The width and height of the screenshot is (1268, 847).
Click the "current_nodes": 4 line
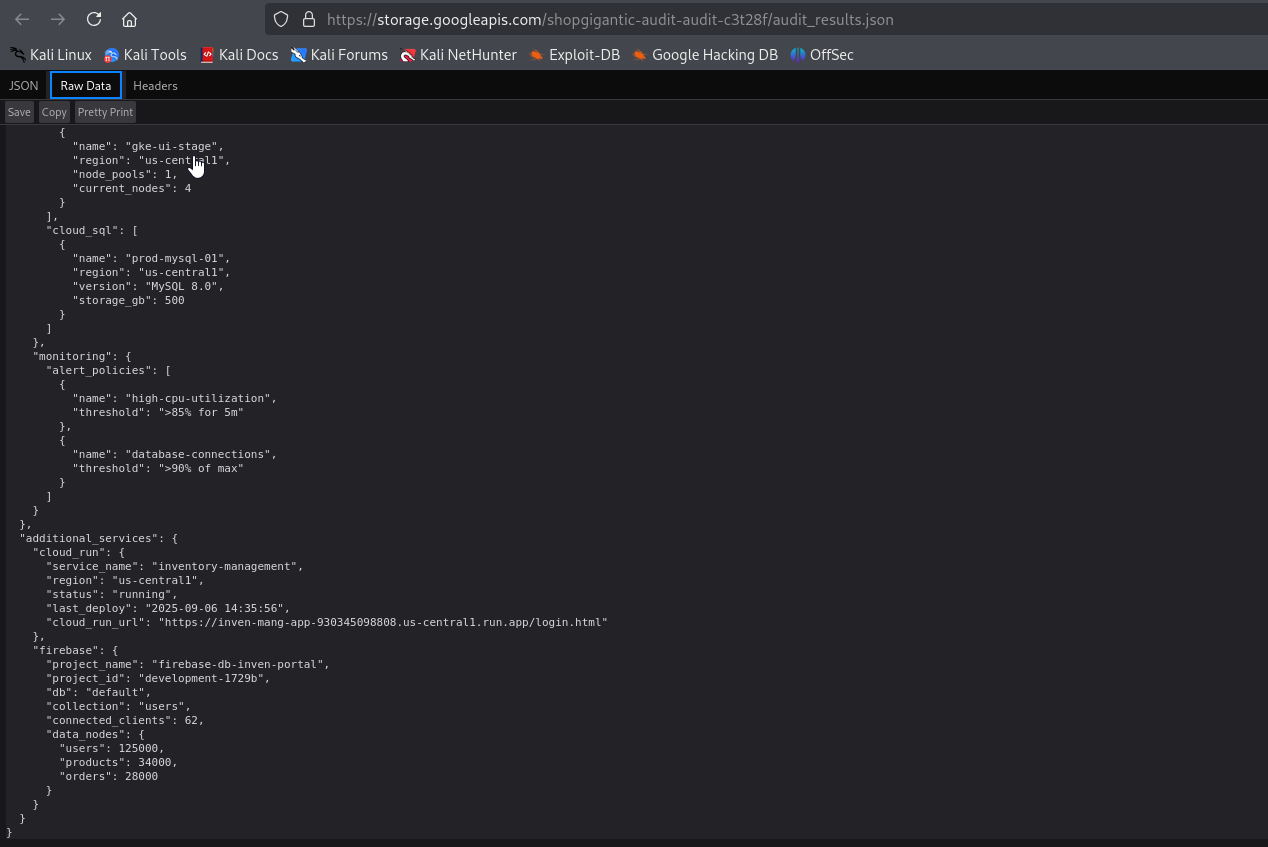click(x=131, y=188)
